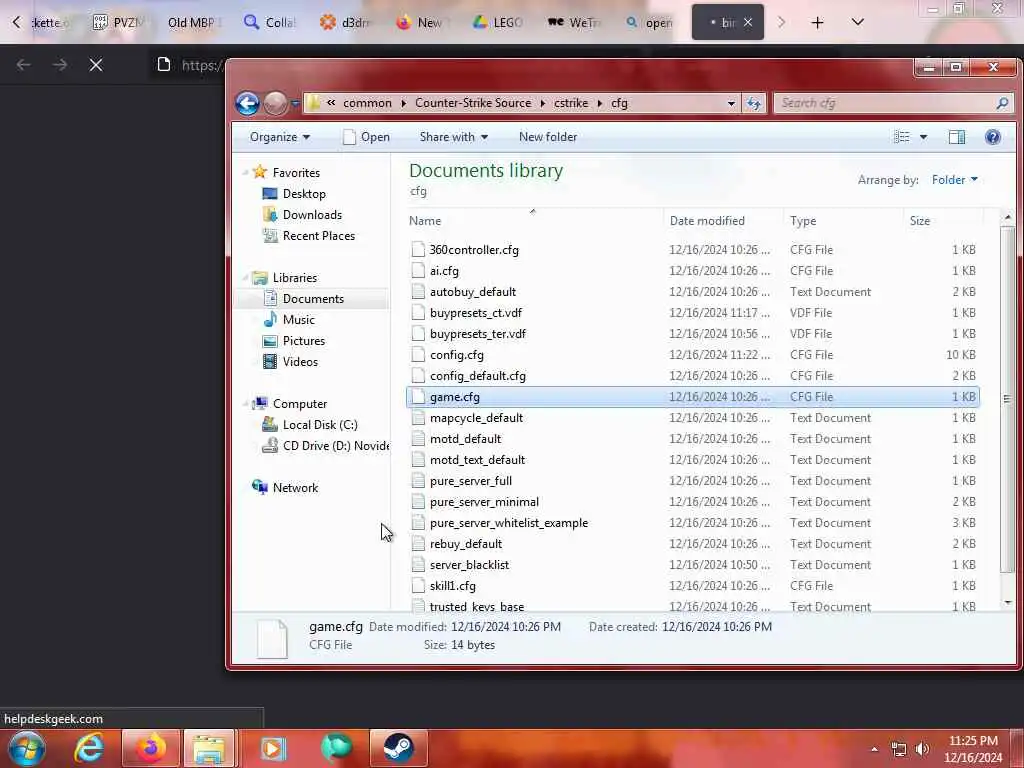Launch Internet Explorer from the taskbar
1024x768 pixels.
[89, 748]
